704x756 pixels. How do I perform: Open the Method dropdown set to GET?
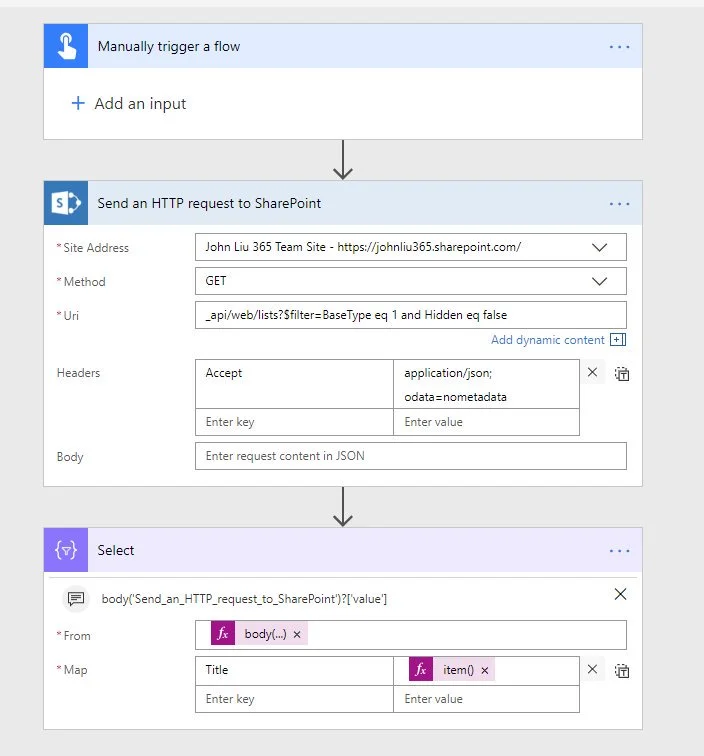[600, 281]
